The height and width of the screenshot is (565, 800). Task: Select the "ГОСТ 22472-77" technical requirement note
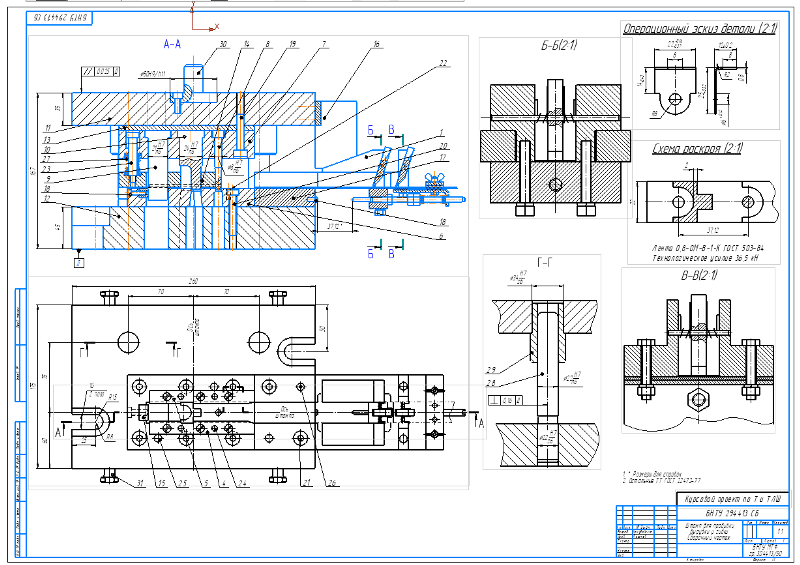[661, 481]
